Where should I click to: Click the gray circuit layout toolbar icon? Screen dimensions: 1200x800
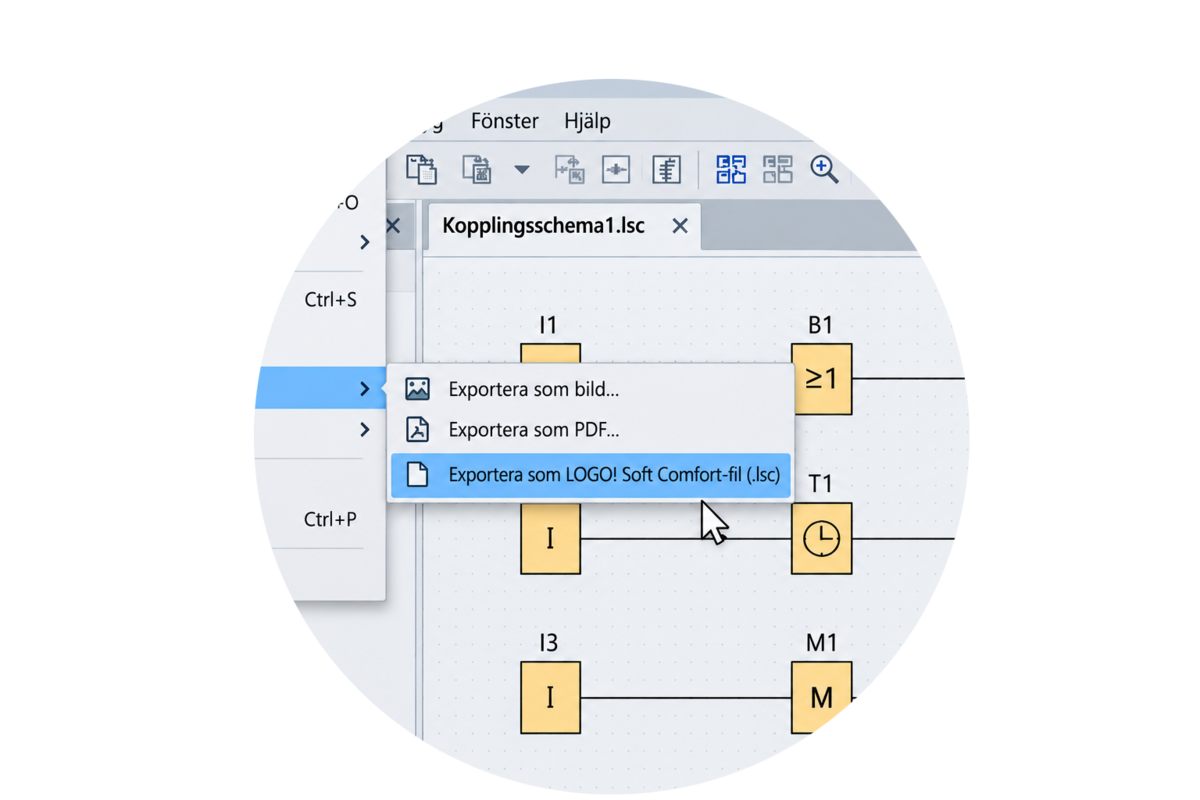coord(778,169)
